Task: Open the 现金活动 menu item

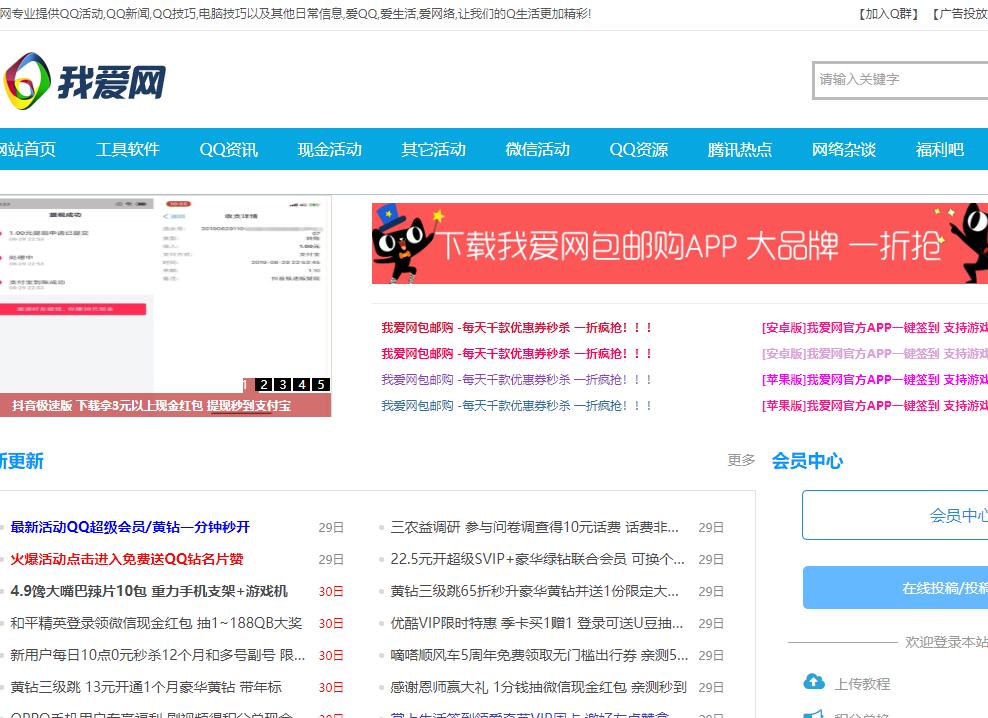Action: [x=330, y=149]
